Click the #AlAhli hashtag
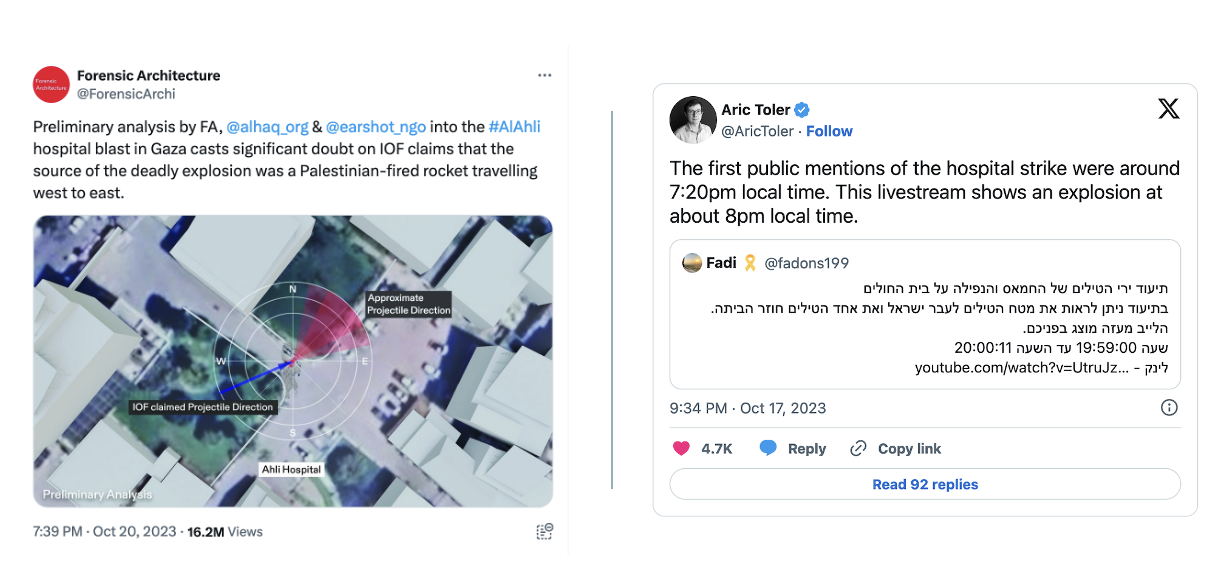1232x584 pixels. pos(514,127)
